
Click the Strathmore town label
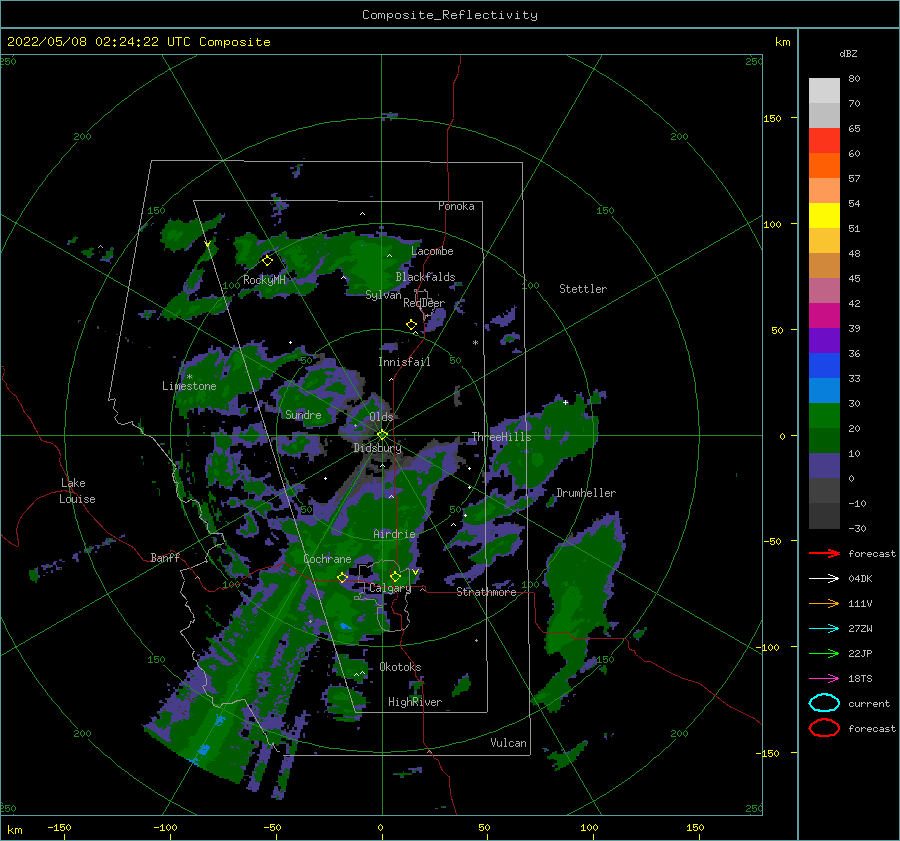coord(486,592)
